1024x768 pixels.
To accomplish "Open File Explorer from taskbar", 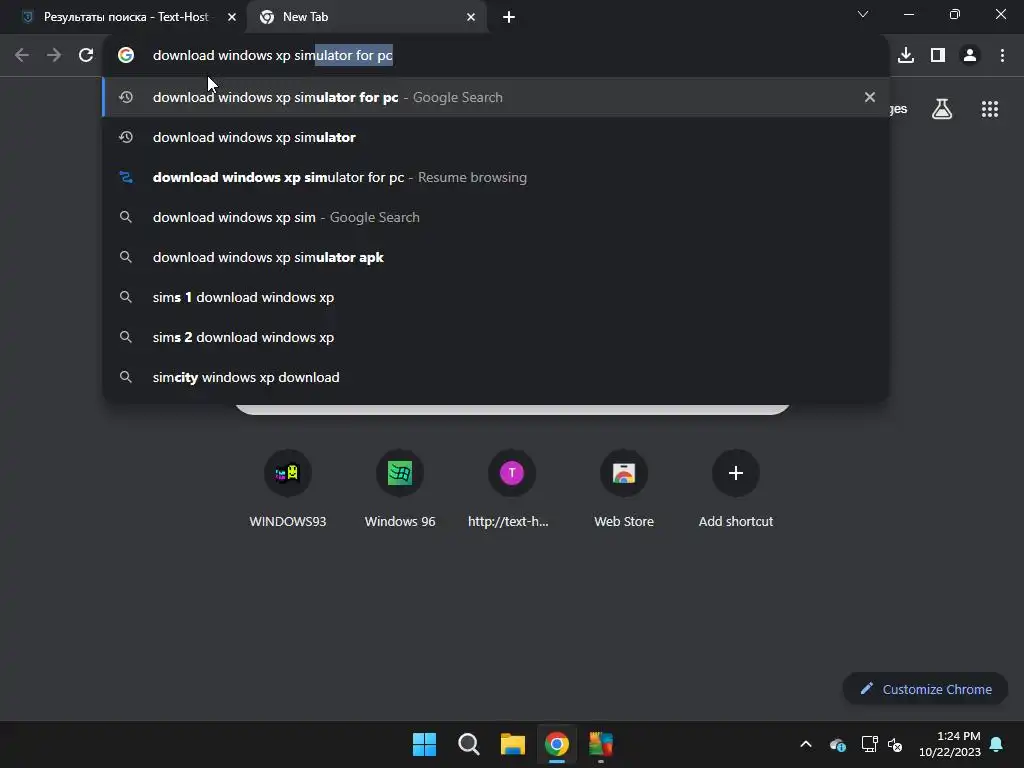I will 513,744.
